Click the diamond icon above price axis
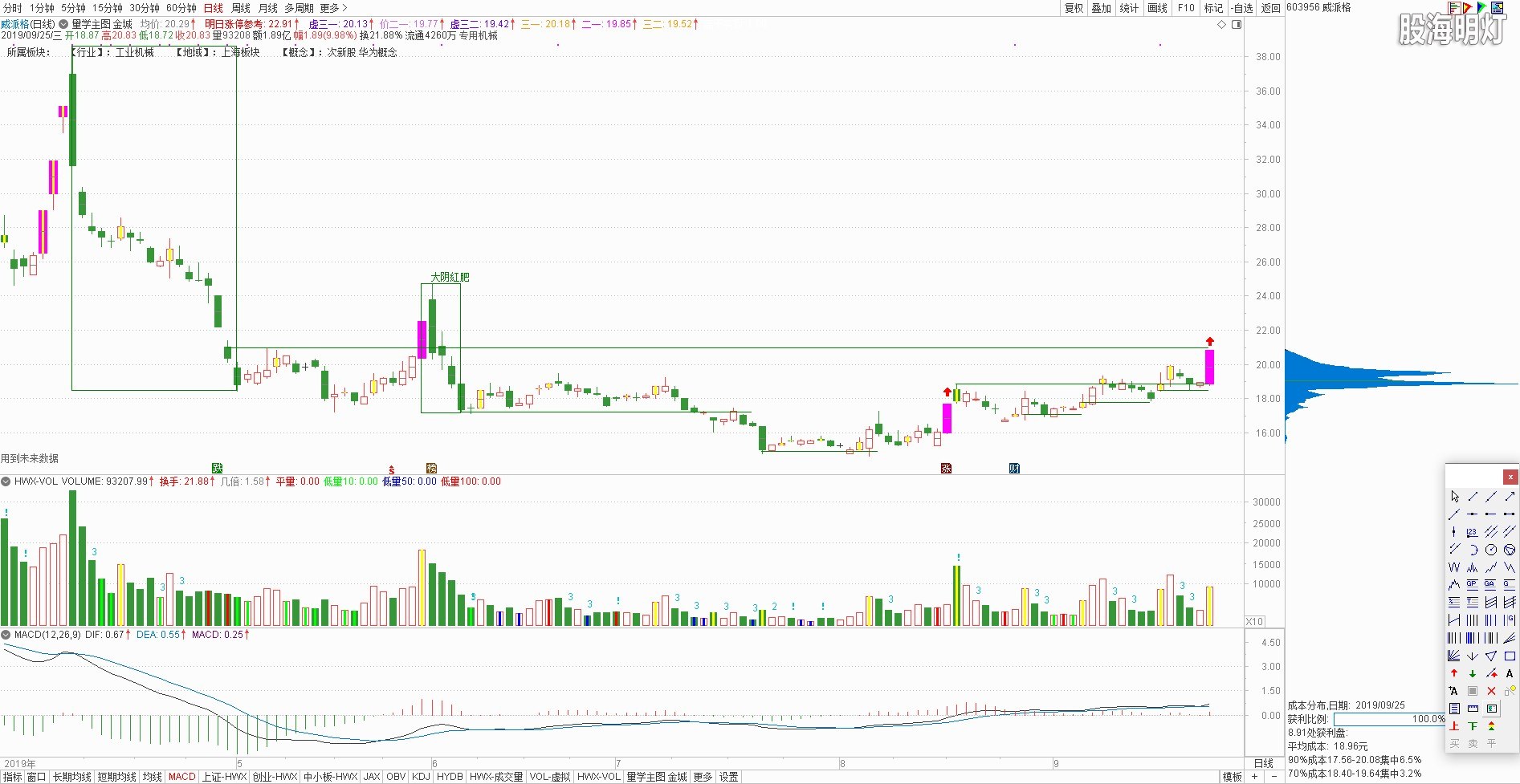Image resolution: width=1520 pixels, height=784 pixels. coord(1221,25)
